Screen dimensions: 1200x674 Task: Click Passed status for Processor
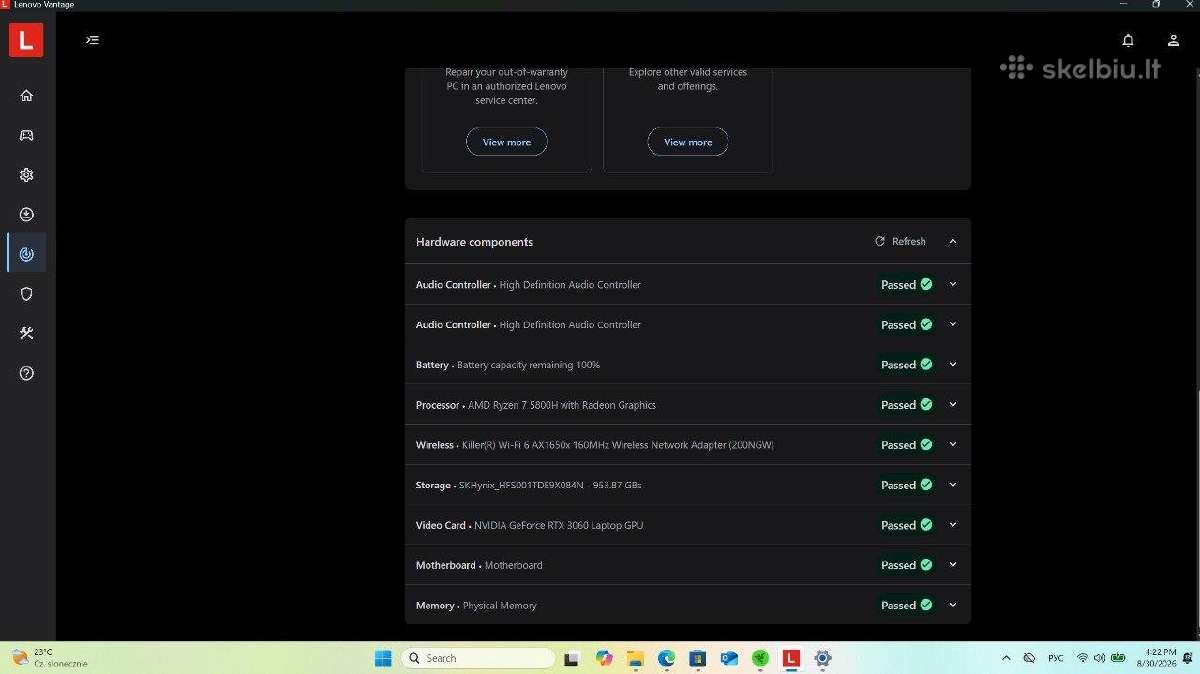[x=906, y=405]
